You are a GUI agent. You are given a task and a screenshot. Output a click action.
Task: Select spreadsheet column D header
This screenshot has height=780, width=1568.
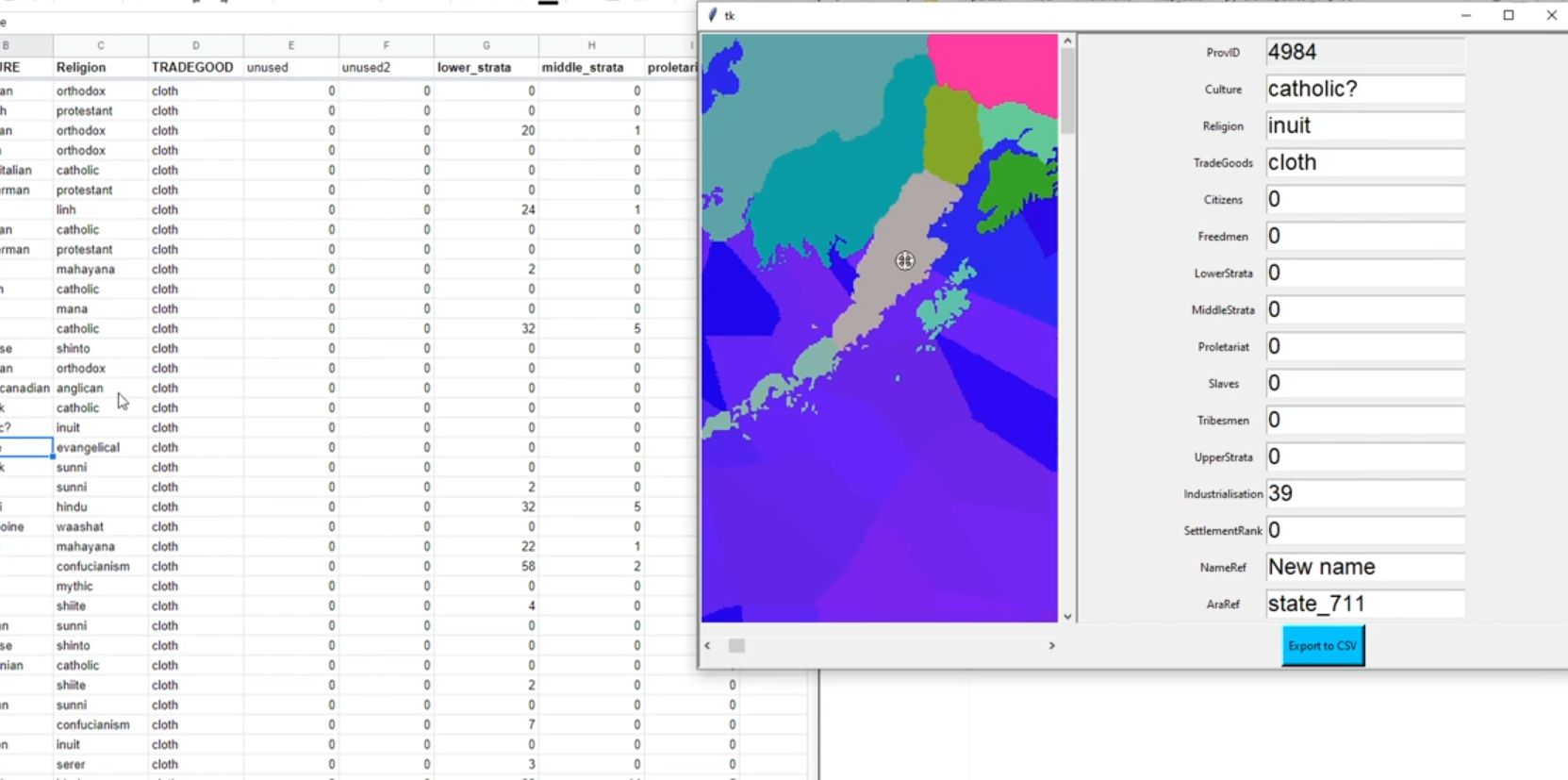coord(196,45)
